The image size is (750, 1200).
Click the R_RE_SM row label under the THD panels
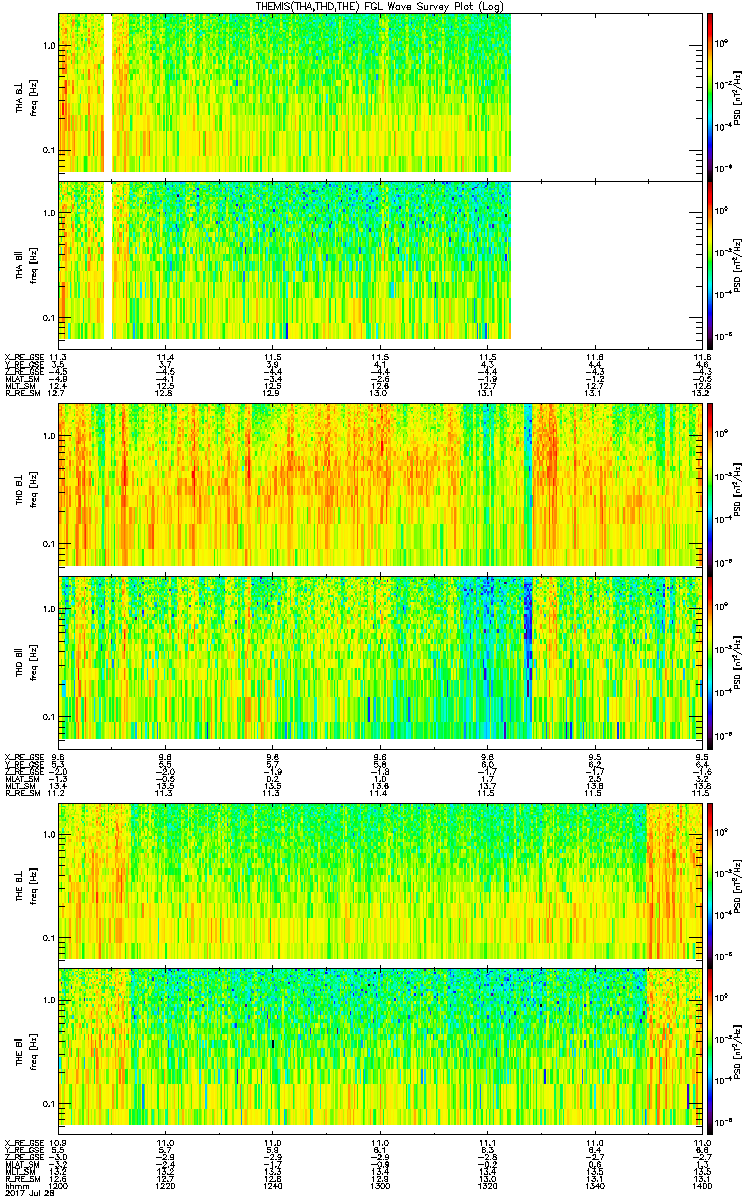(21, 794)
